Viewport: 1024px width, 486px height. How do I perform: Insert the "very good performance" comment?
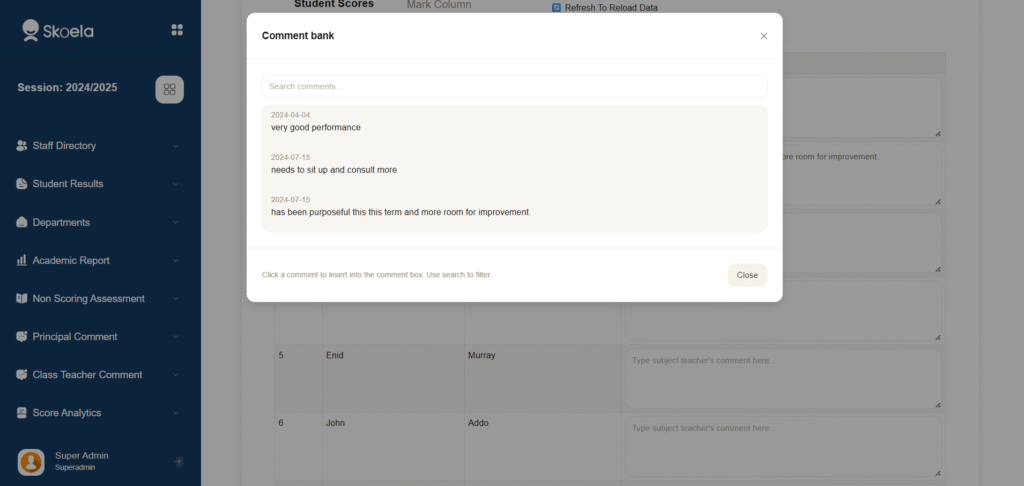[316, 128]
